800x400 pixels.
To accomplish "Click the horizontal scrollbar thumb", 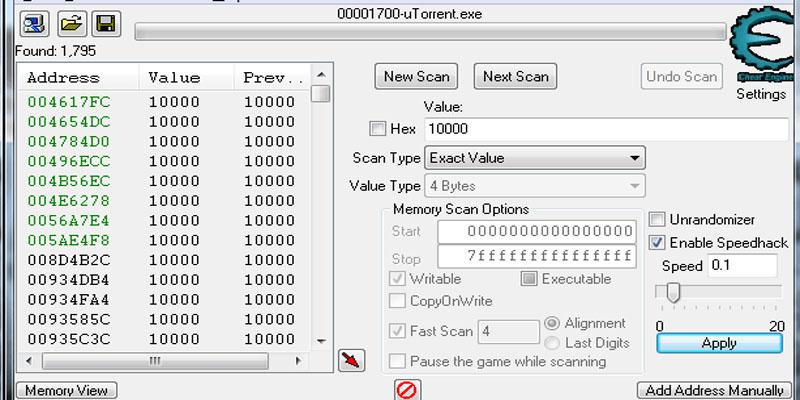I will tap(155, 361).
